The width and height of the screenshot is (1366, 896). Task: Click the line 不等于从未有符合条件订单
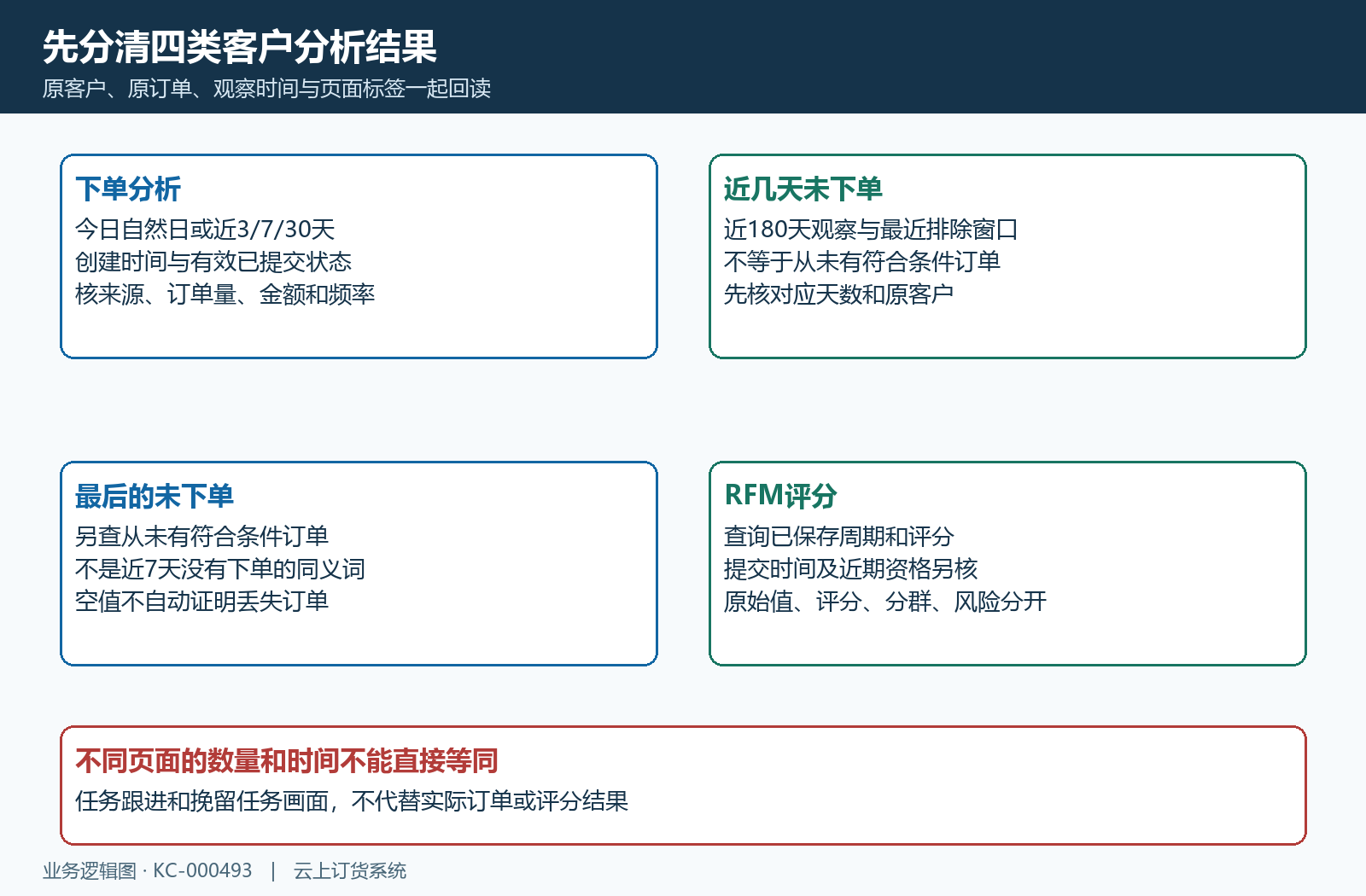click(862, 262)
